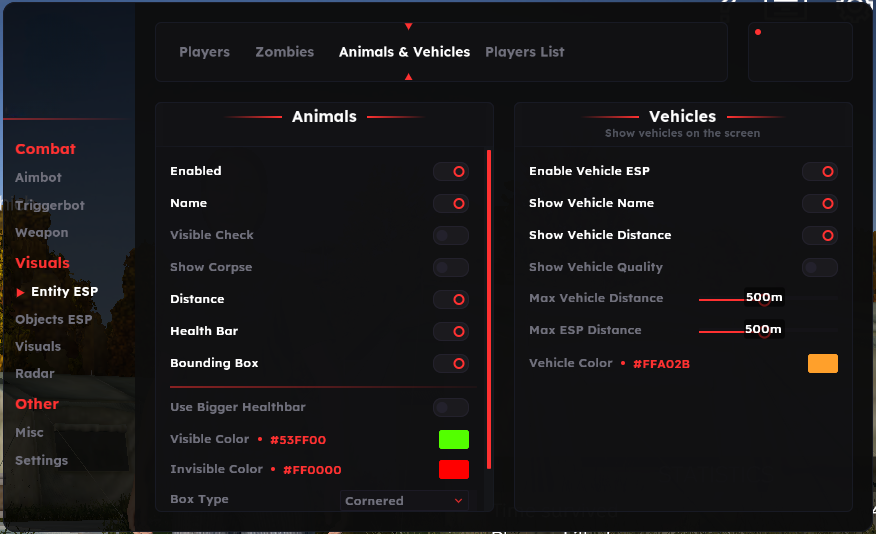This screenshot has width=876, height=534.
Task: Click the red scrollbar in the Animals panel
Action: 489,308
